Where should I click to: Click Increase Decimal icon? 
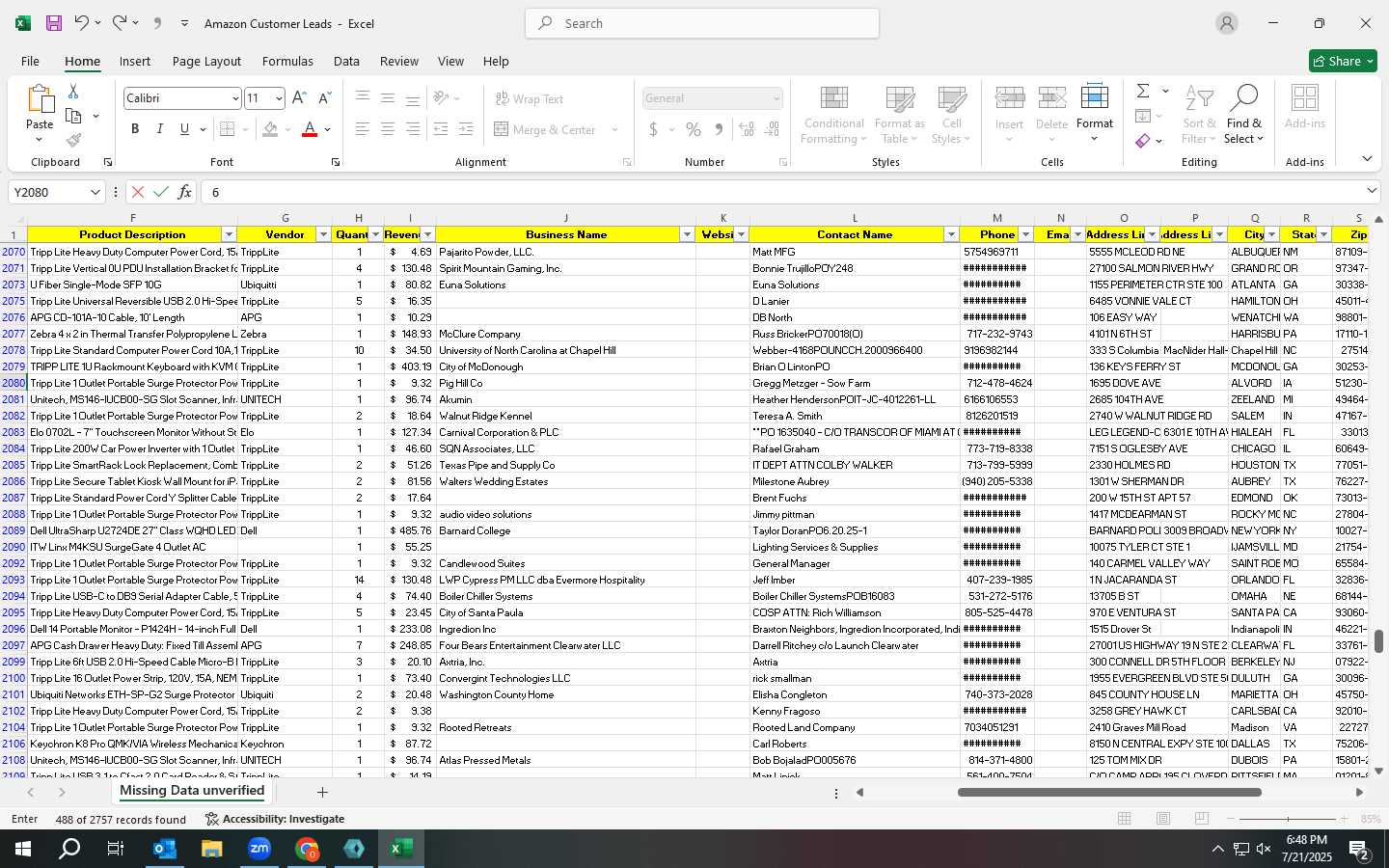(x=747, y=129)
